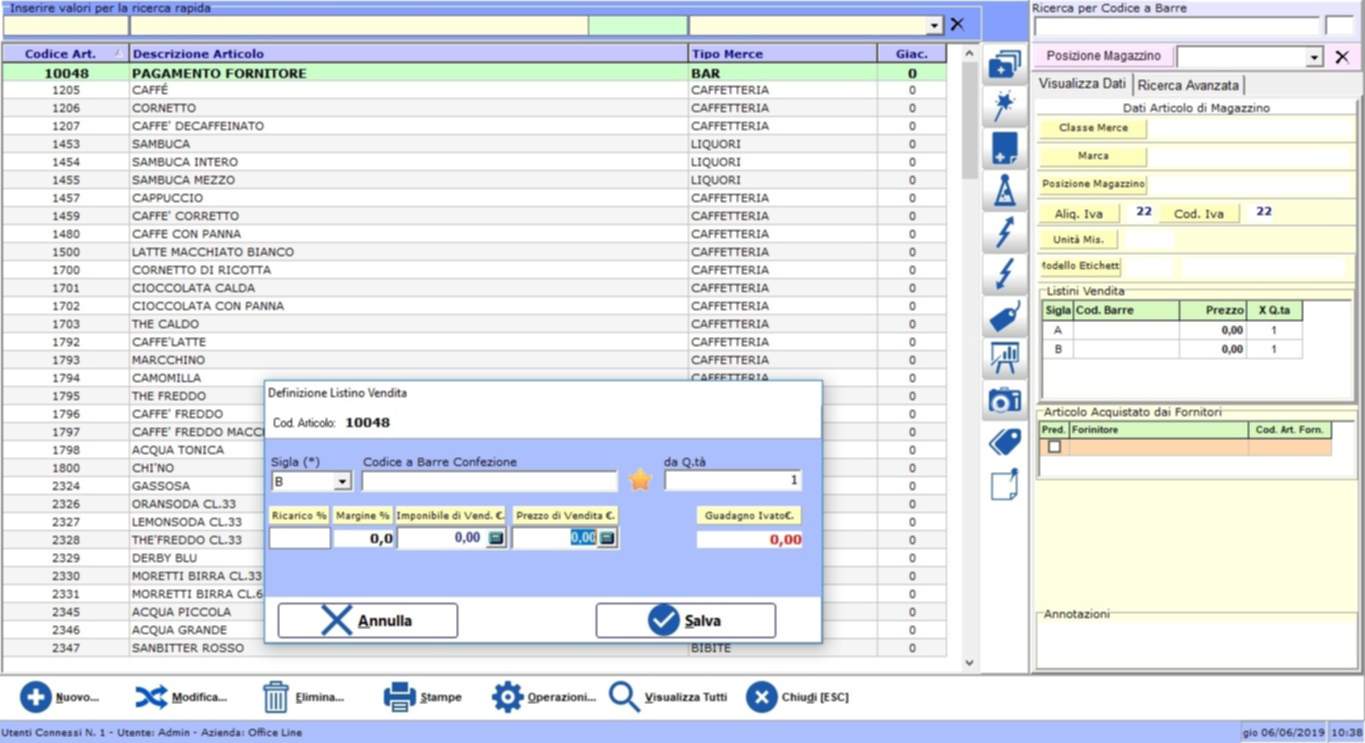This screenshot has width=1365, height=743.
Task: Click Cod. Iva button
Action: pos(1199,214)
